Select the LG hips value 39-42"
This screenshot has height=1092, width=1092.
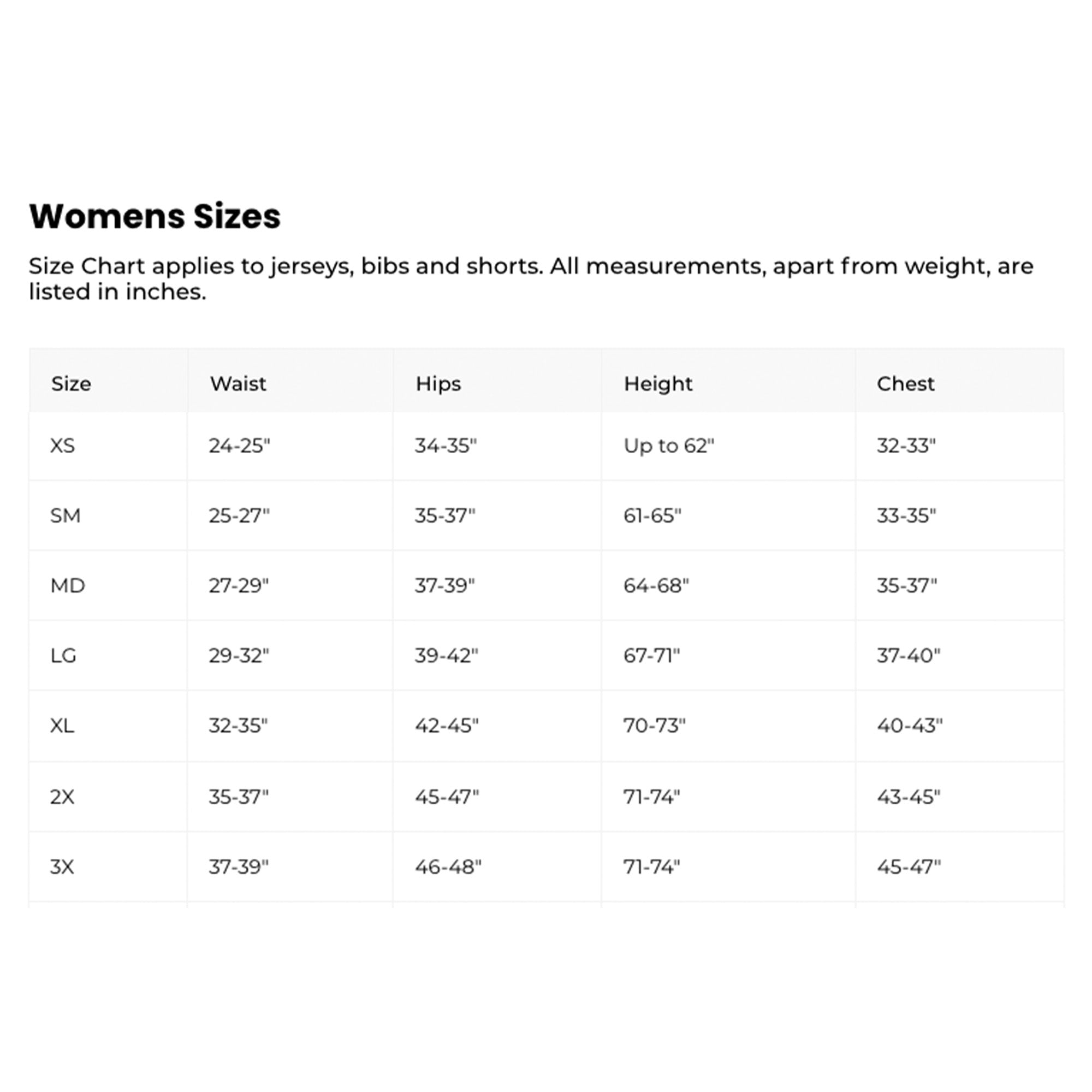pyautogui.click(x=446, y=656)
